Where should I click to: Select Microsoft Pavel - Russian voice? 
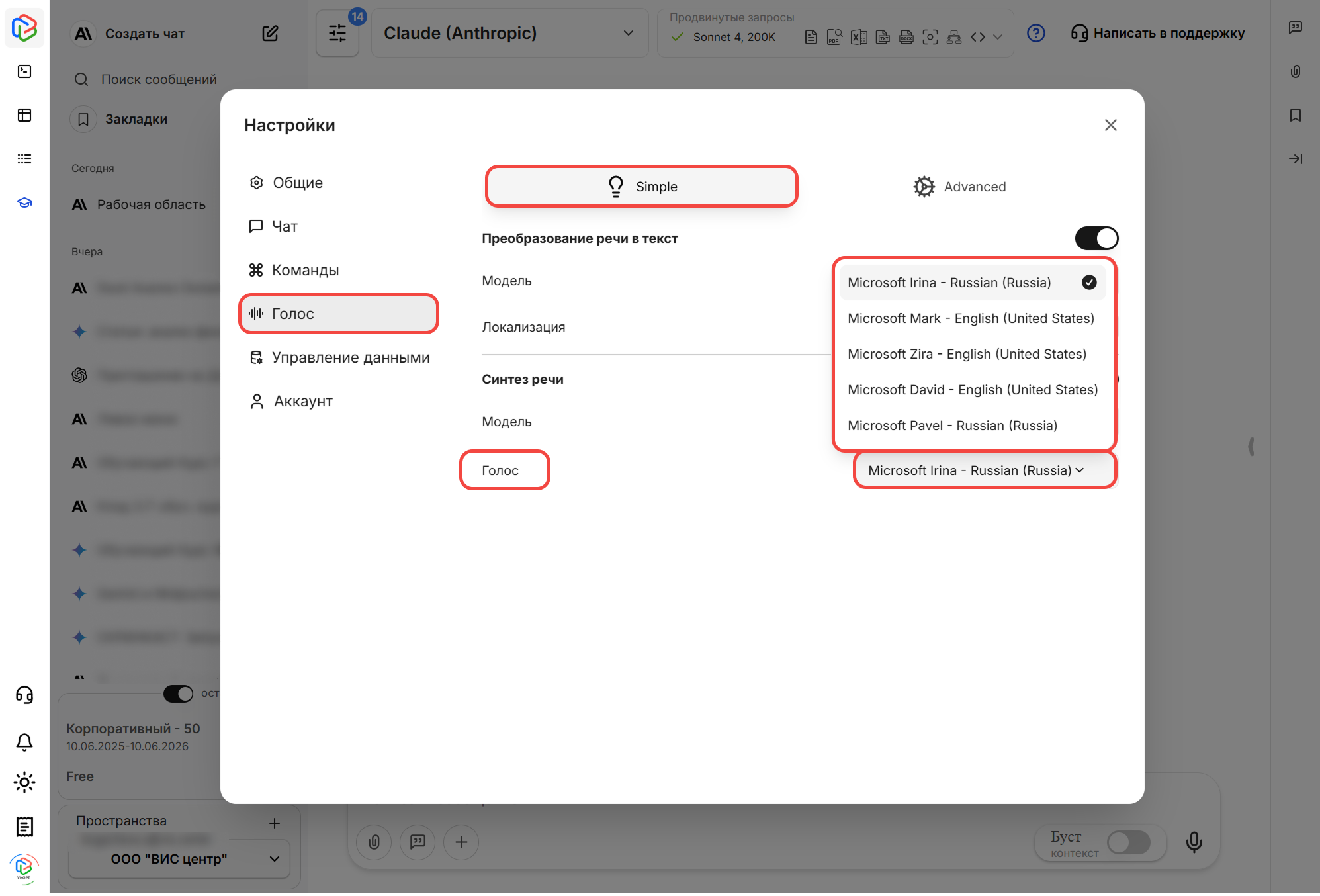(972, 426)
